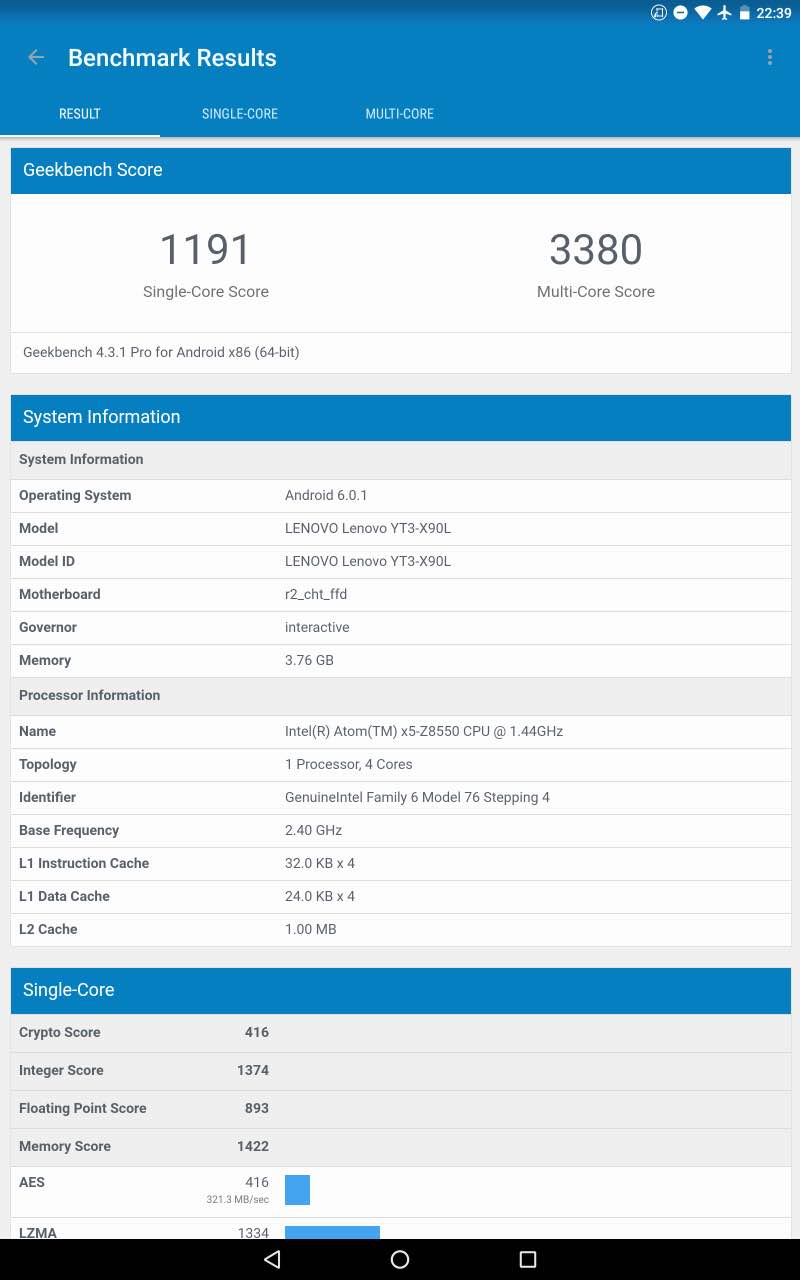
Task: Tap the LZMA benchmark score bar
Action: 332,1232
